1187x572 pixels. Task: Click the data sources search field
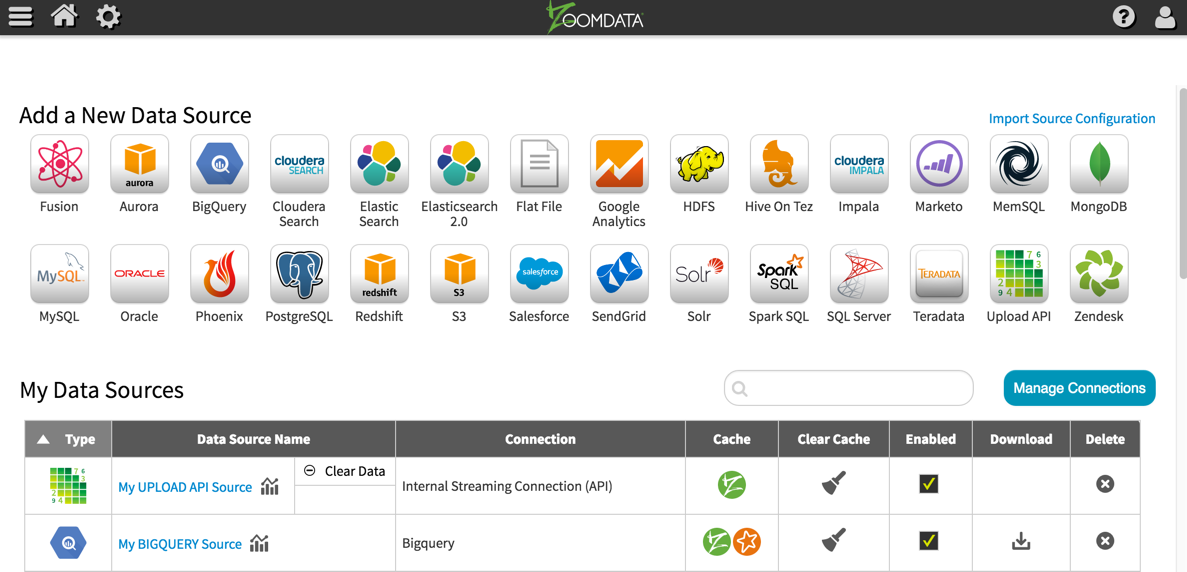click(849, 388)
